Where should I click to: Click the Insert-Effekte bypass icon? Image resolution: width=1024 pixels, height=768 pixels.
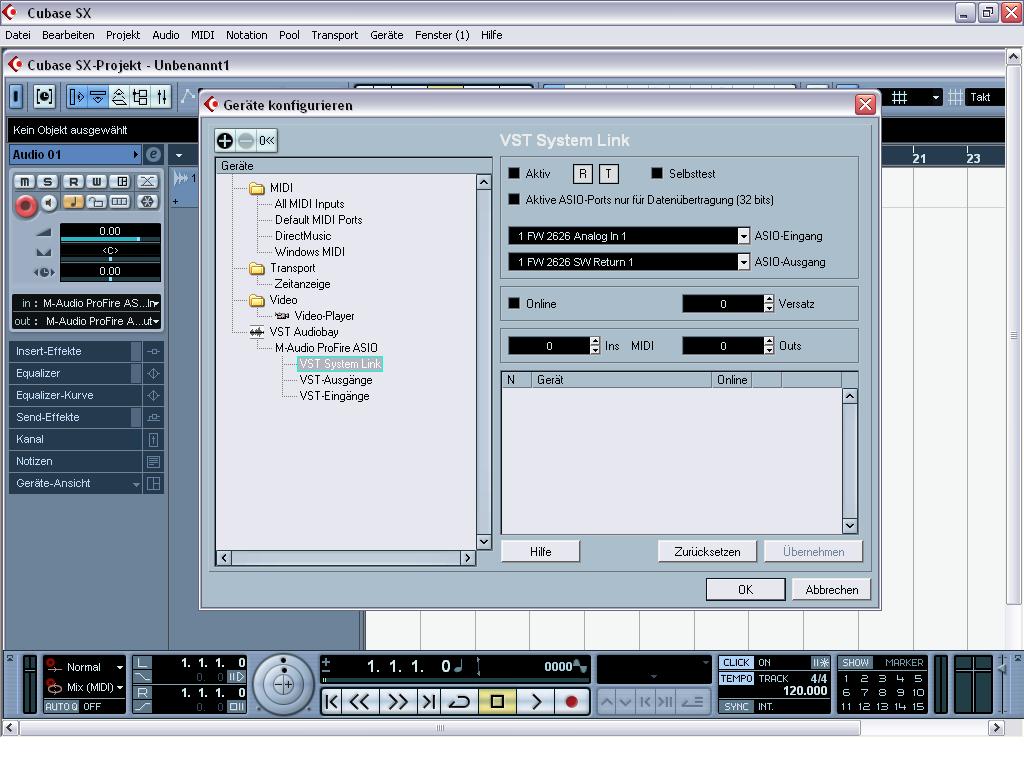tap(153, 351)
